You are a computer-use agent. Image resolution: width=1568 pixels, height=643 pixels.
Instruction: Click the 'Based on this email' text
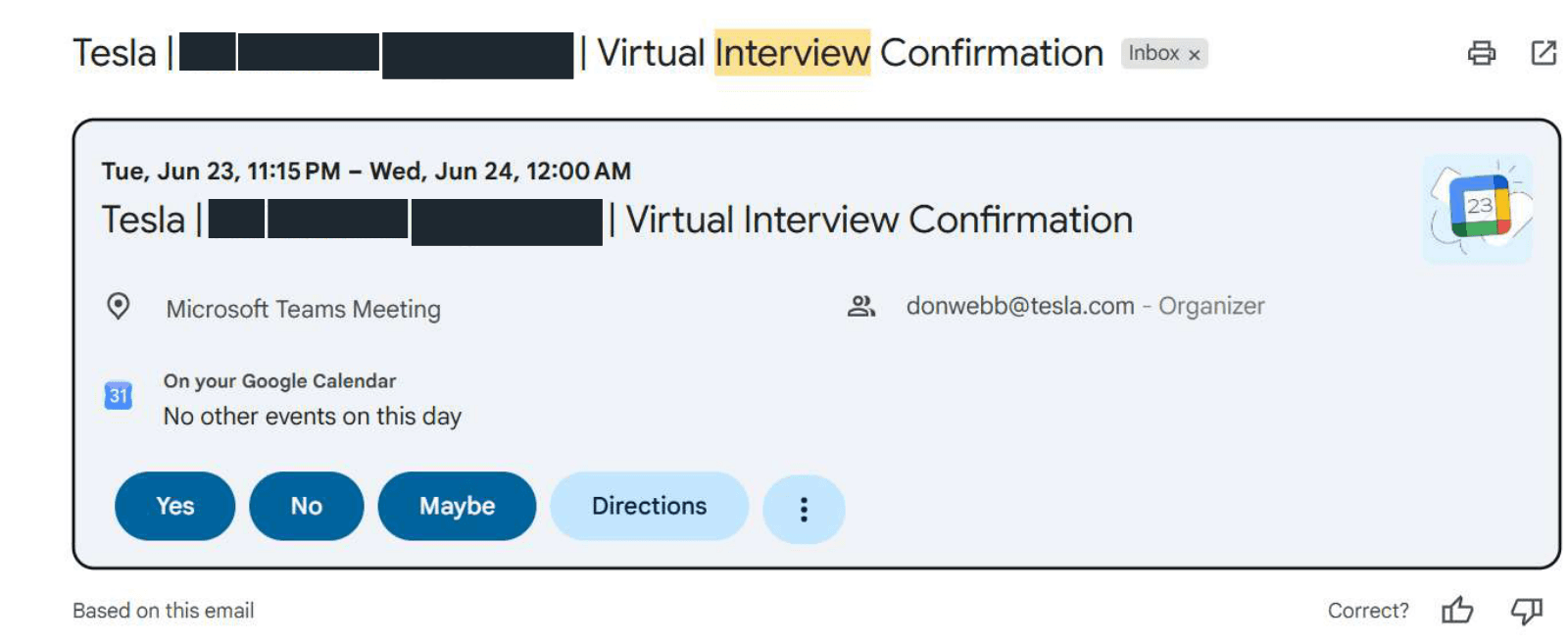(164, 611)
